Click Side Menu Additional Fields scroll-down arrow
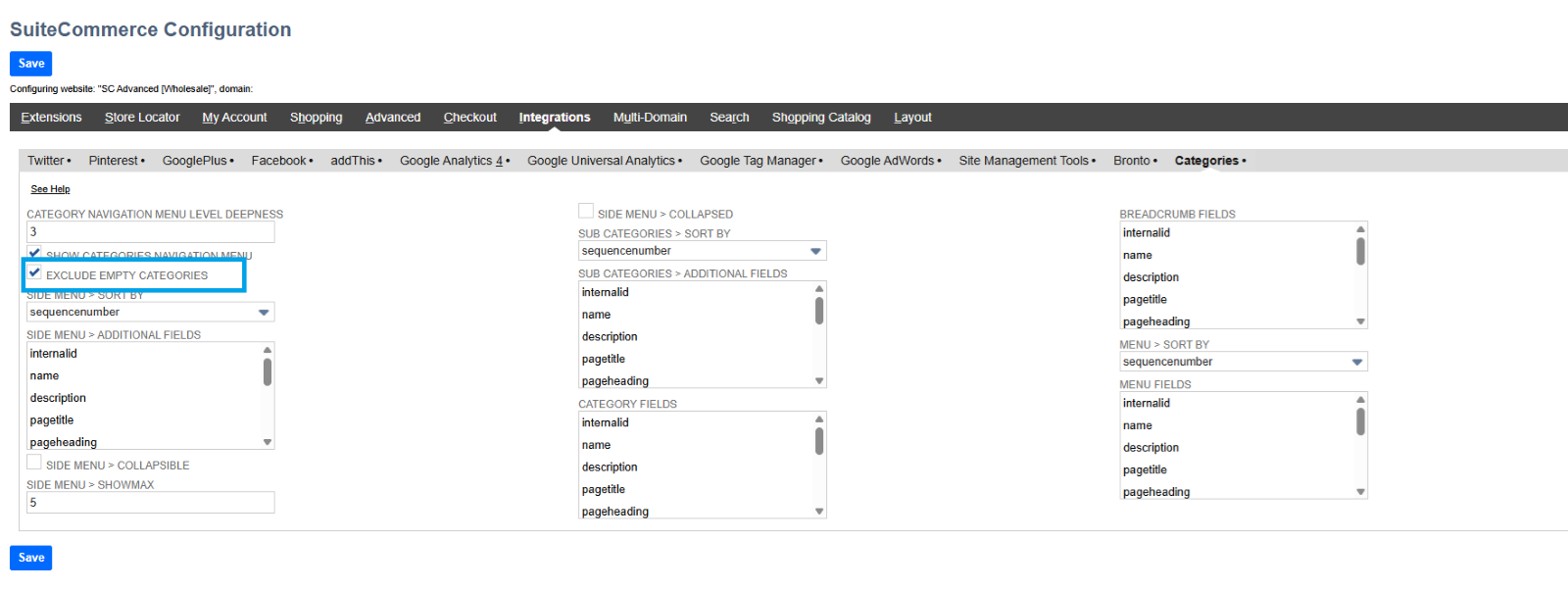1568x590 pixels. pyautogui.click(x=267, y=442)
